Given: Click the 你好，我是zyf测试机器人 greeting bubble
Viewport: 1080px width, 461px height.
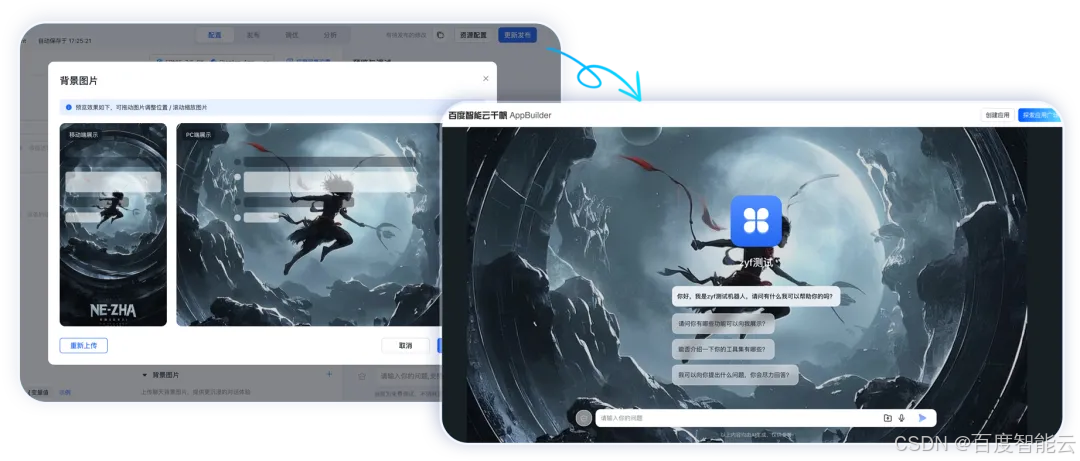Looking at the screenshot, I should click(x=756, y=296).
